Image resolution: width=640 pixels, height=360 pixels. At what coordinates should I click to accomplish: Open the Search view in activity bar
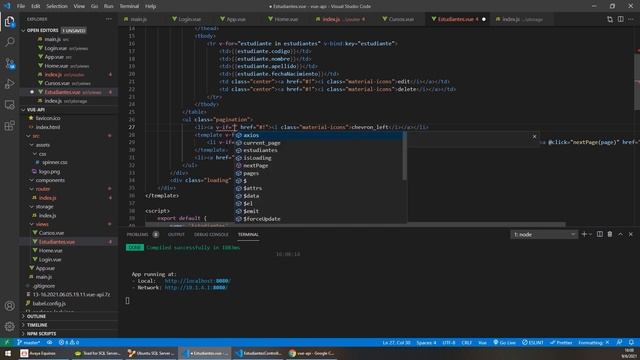(9, 42)
